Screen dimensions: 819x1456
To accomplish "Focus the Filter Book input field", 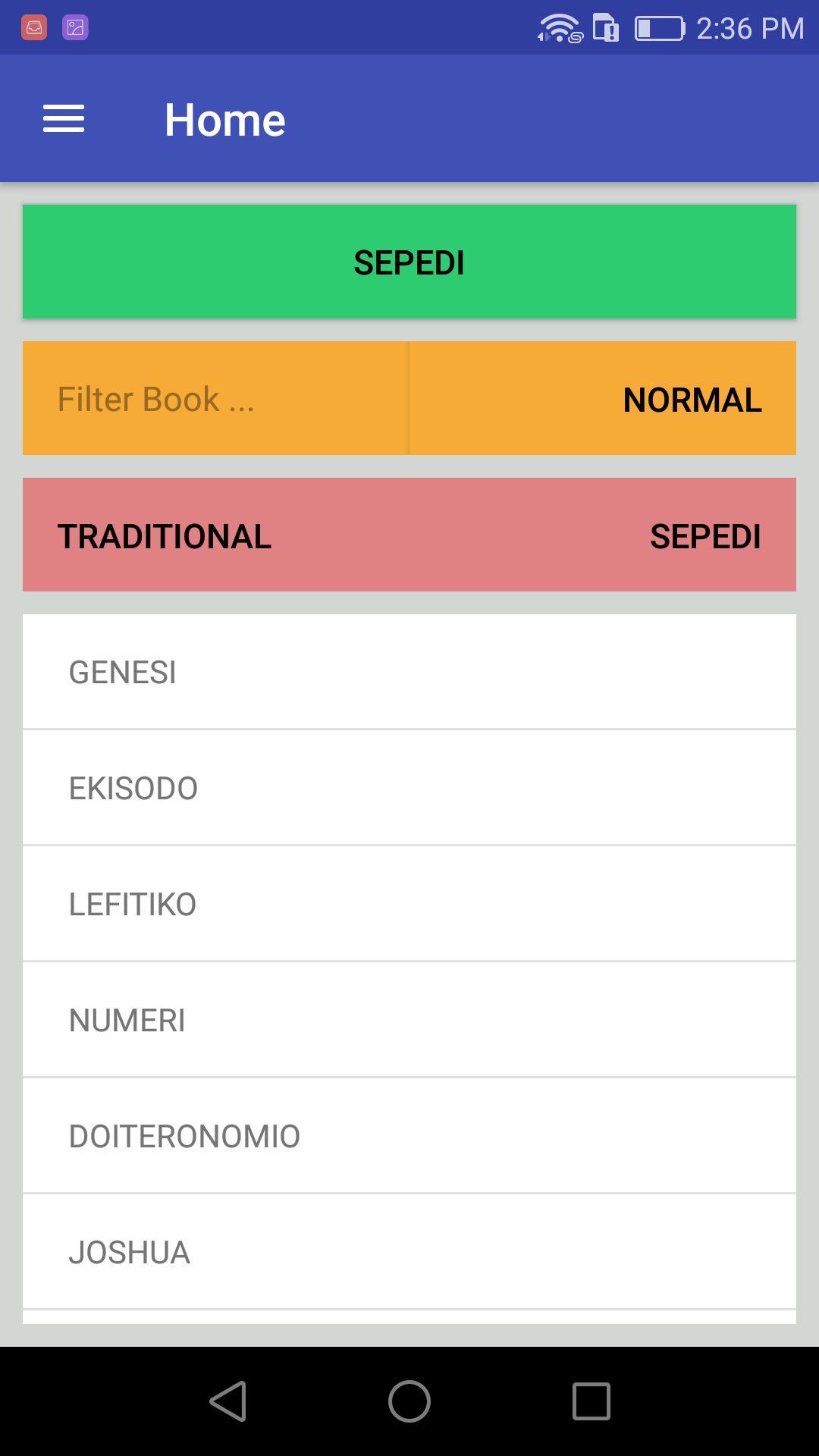I will tap(215, 398).
